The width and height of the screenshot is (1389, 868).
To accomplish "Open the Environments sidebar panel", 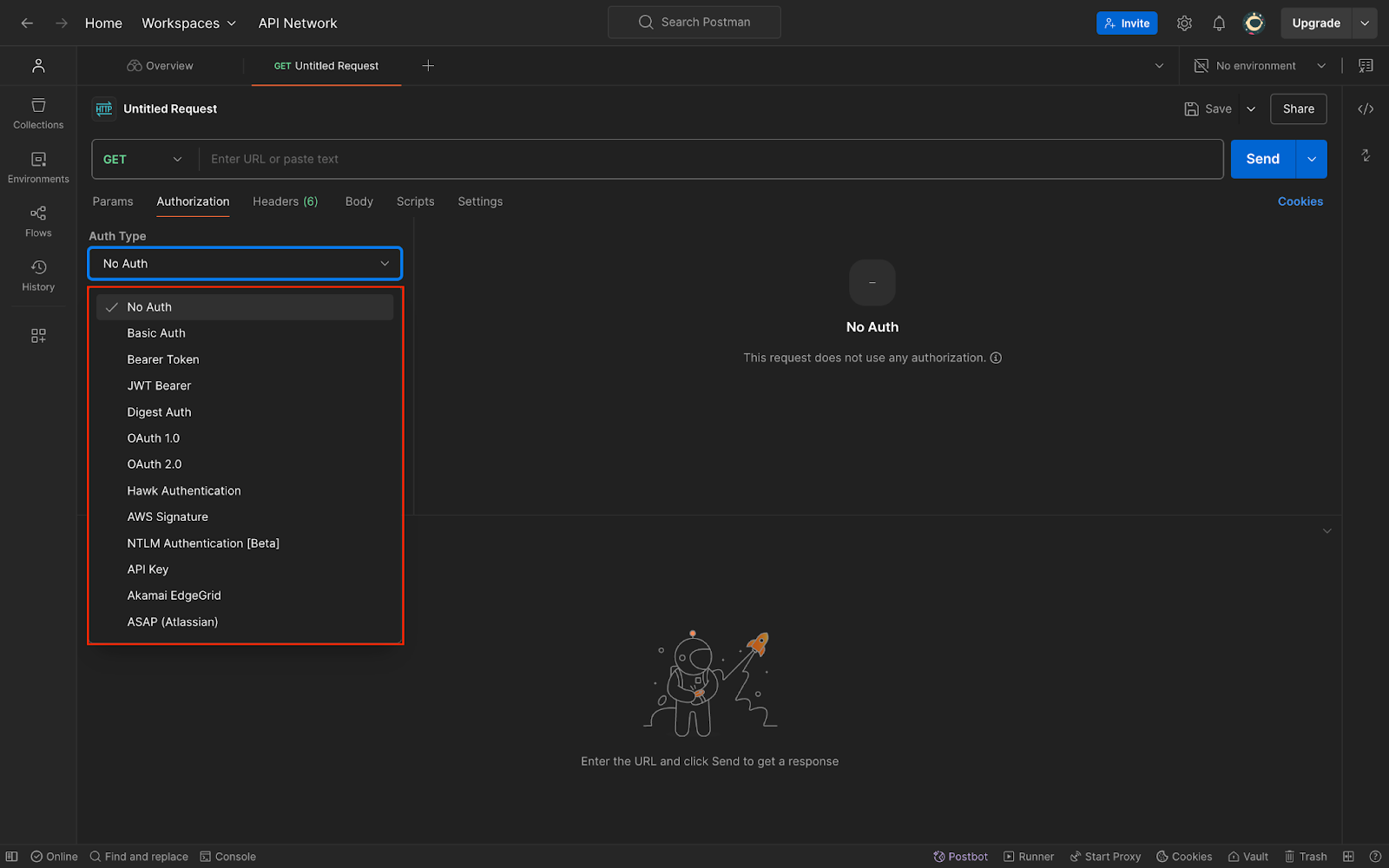I will pos(38,168).
